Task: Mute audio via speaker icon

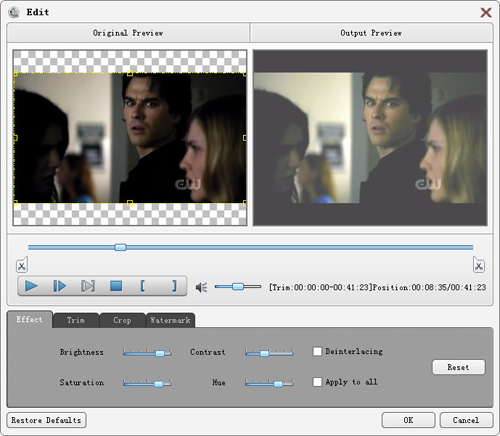Action: point(201,287)
